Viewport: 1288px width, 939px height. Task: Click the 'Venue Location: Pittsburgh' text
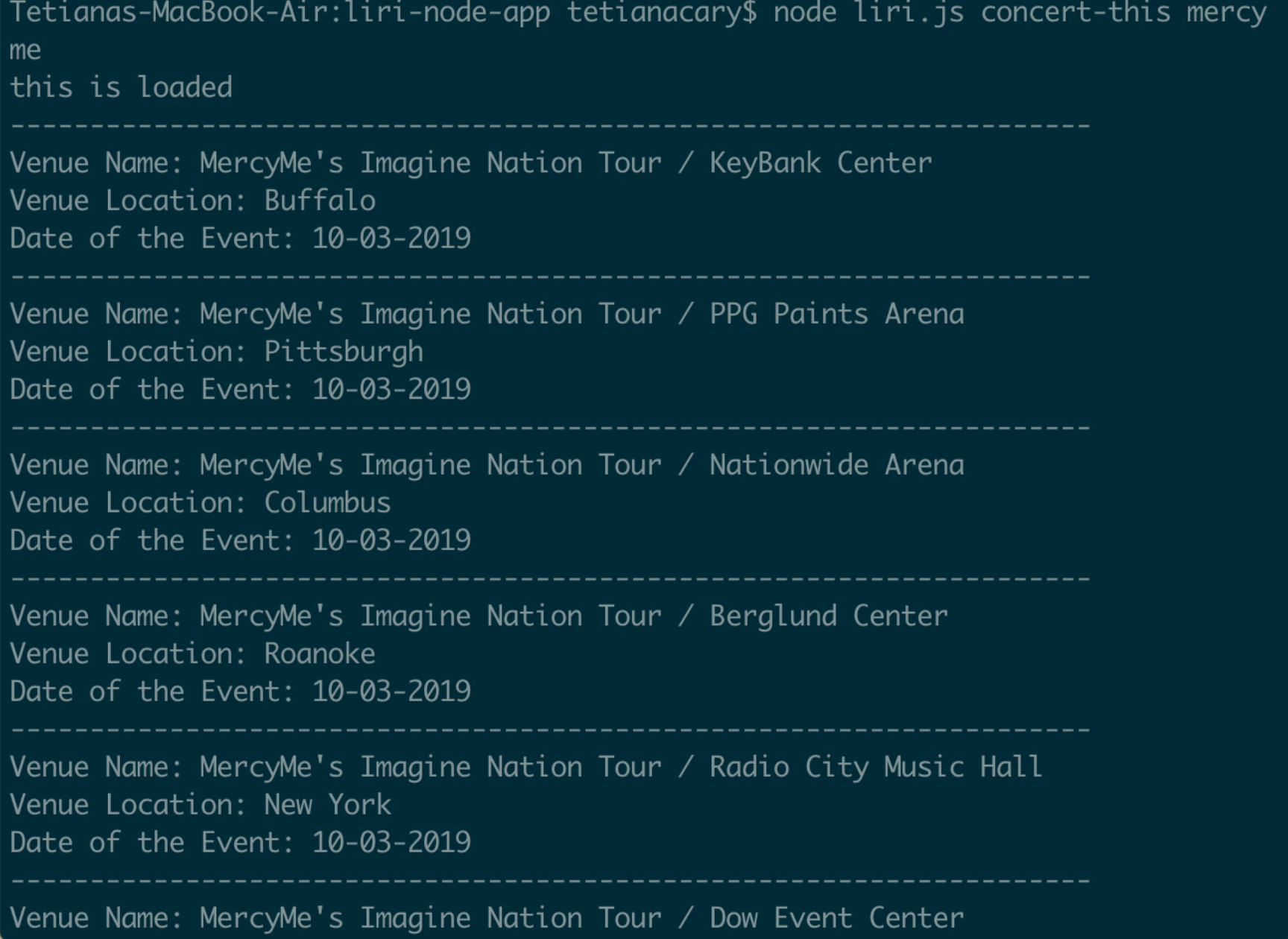(x=216, y=352)
